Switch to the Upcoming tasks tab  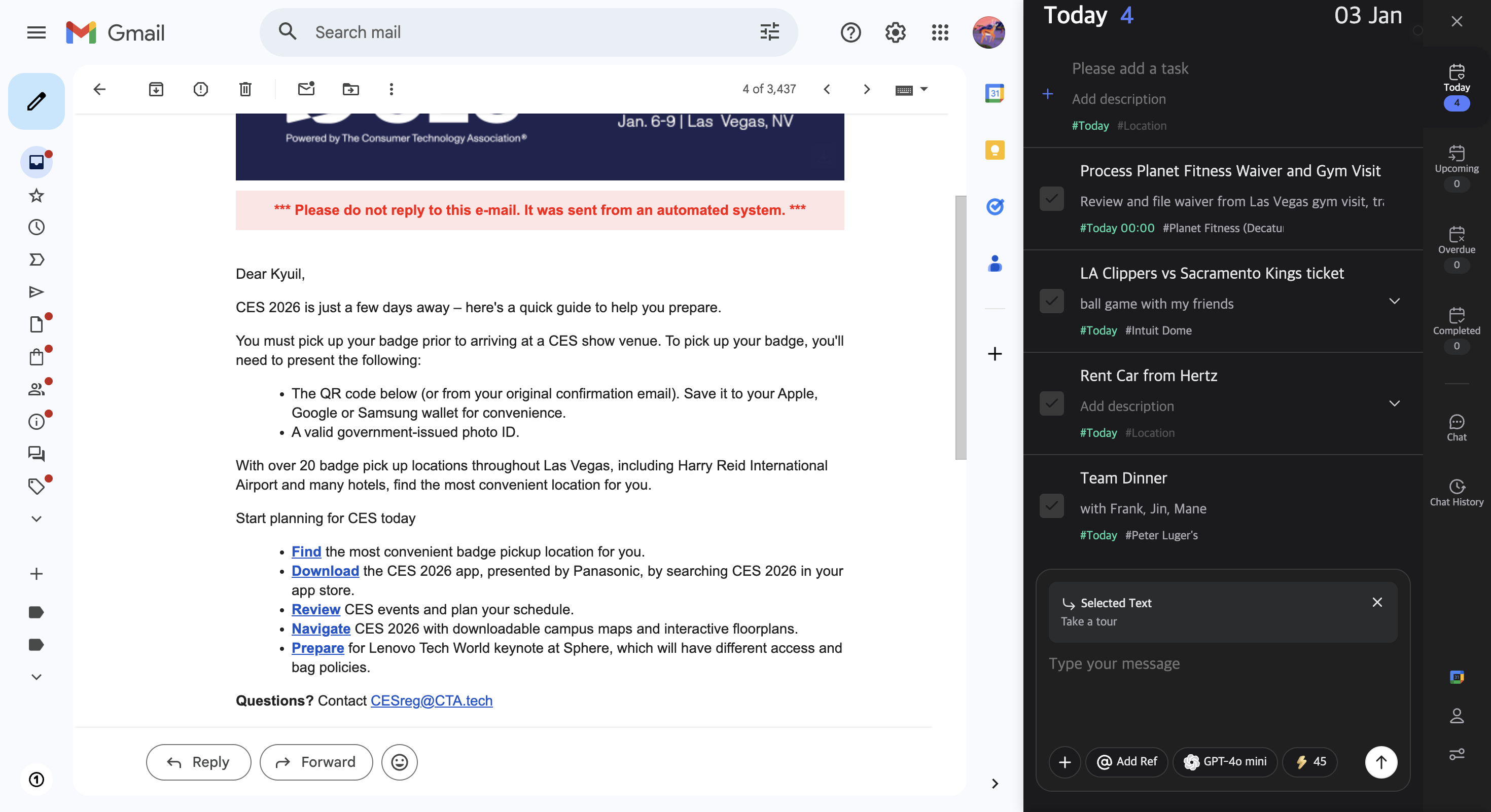[1455, 167]
